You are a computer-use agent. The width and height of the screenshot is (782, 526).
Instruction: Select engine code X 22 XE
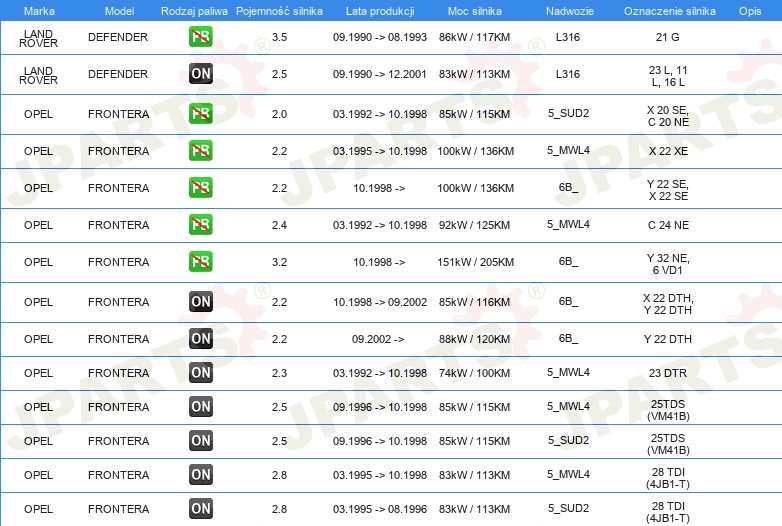point(668,151)
